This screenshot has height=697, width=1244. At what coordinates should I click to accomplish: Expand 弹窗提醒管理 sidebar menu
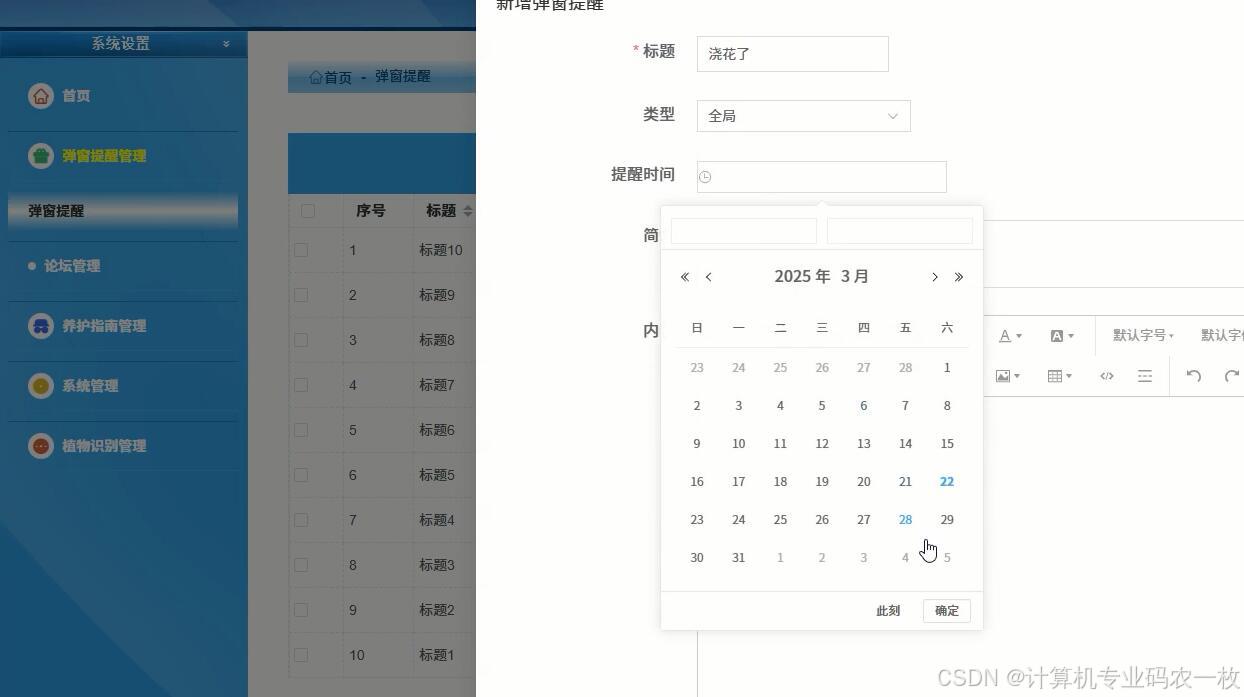click(x=104, y=156)
